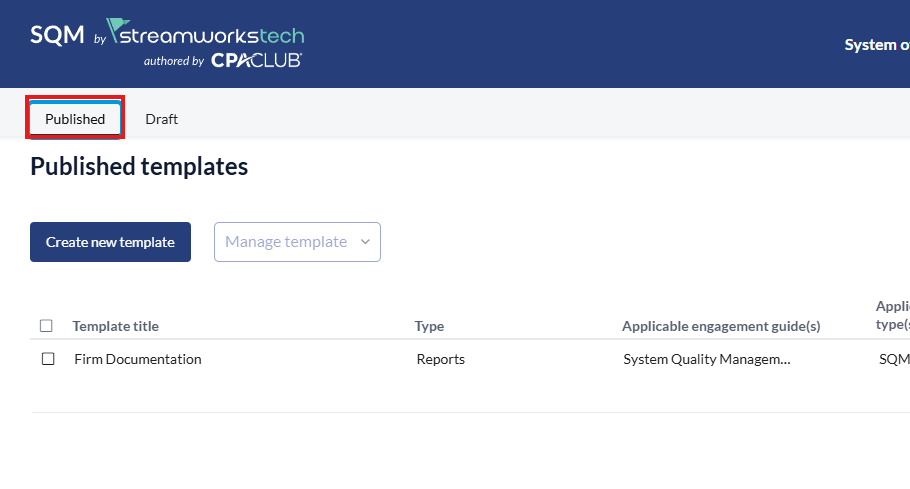Click the System Quality Managem... guide cell
The image size is (910, 489).
(706, 359)
